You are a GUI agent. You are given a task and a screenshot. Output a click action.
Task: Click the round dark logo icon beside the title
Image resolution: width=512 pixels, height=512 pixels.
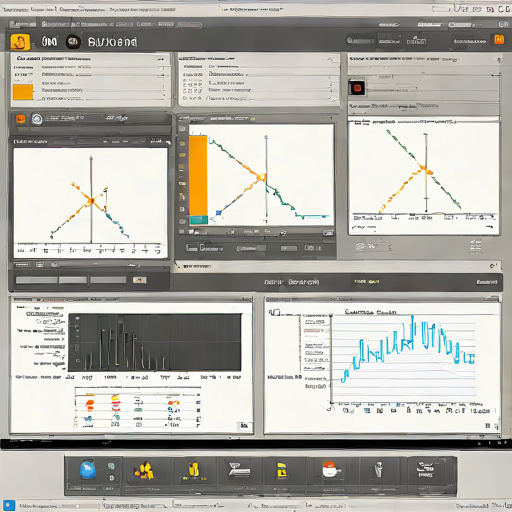73,42
